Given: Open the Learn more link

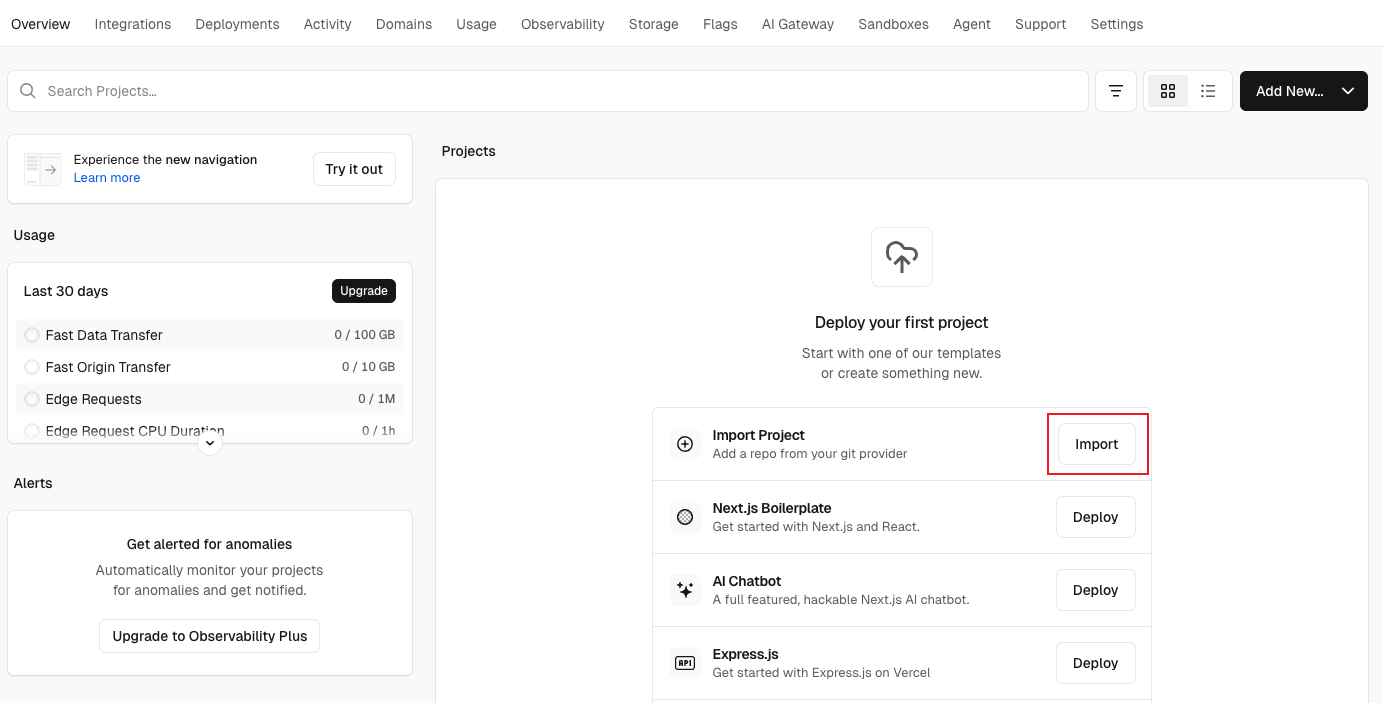Looking at the screenshot, I should (107, 178).
